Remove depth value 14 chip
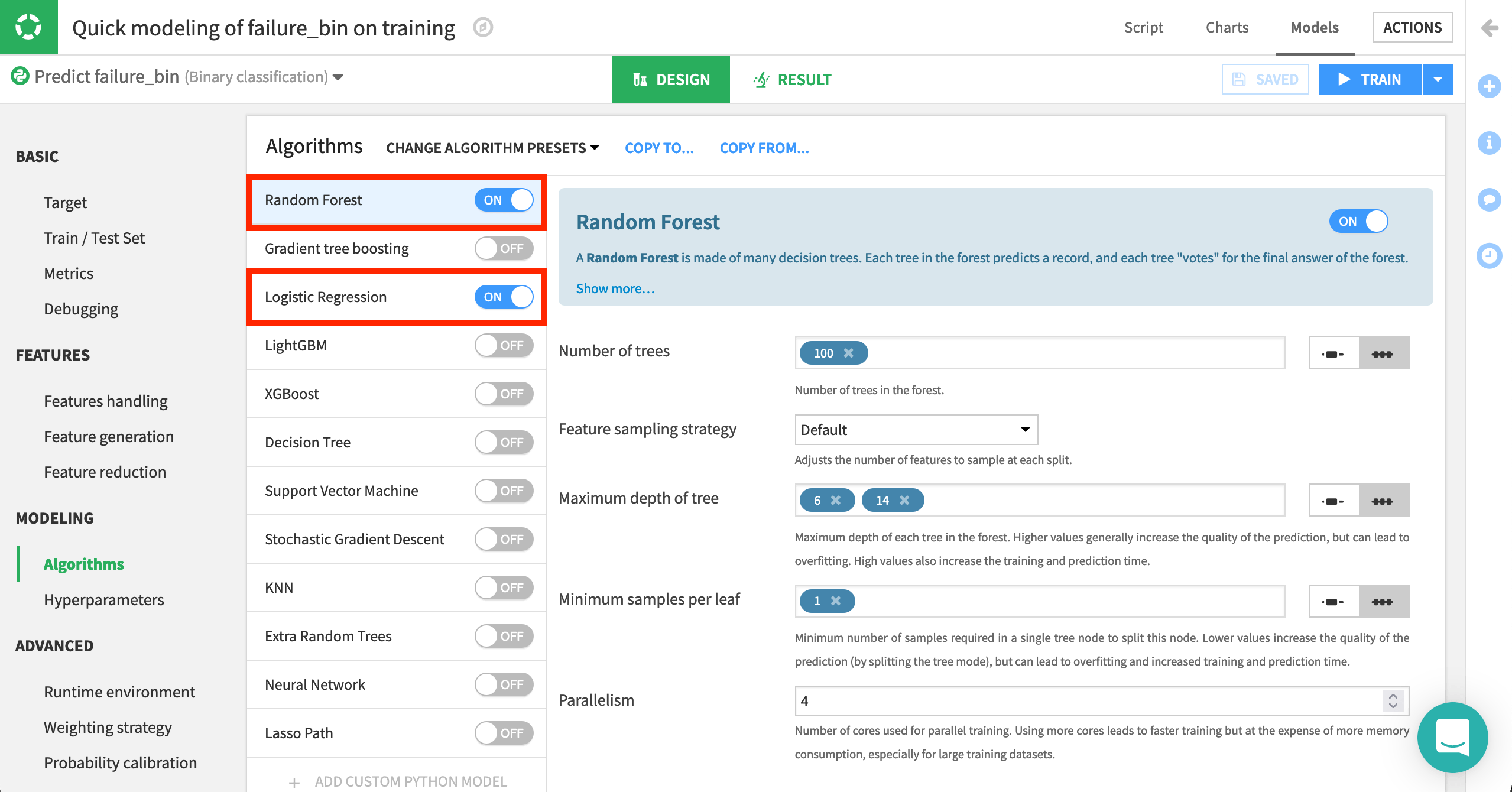Viewport: 1512px width, 792px height. pyautogui.click(x=904, y=500)
